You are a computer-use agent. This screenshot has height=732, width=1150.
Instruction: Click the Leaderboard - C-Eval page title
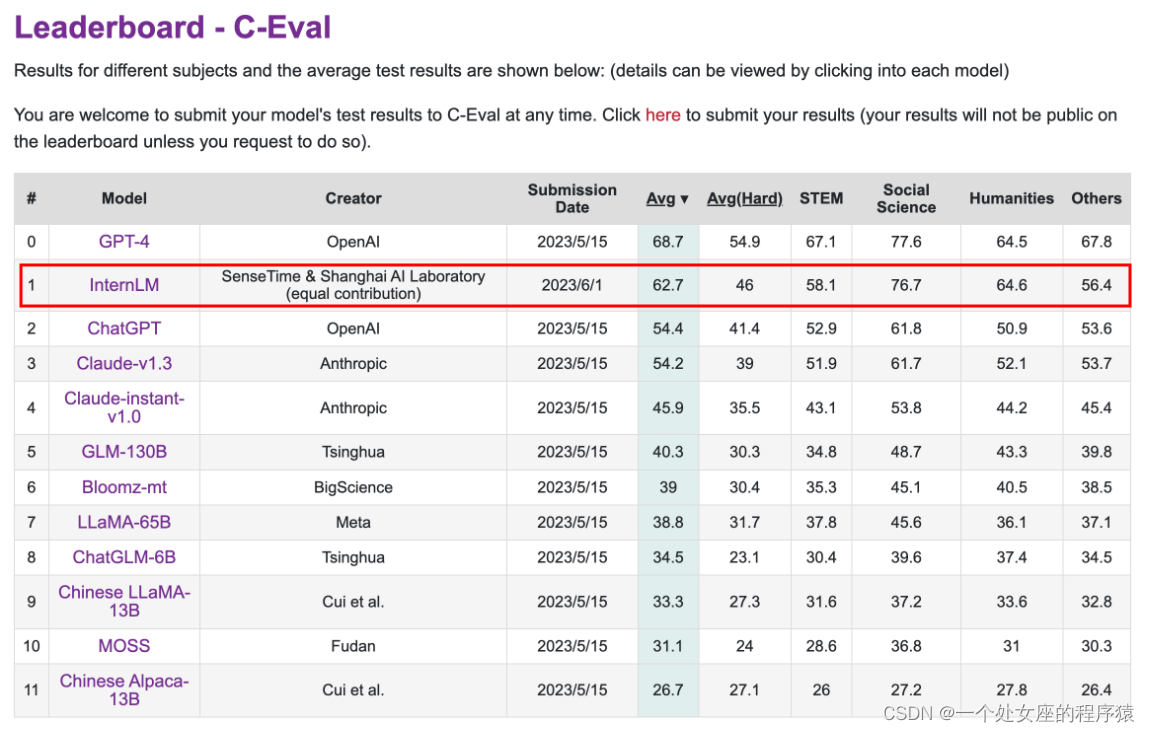[x=172, y=27]
